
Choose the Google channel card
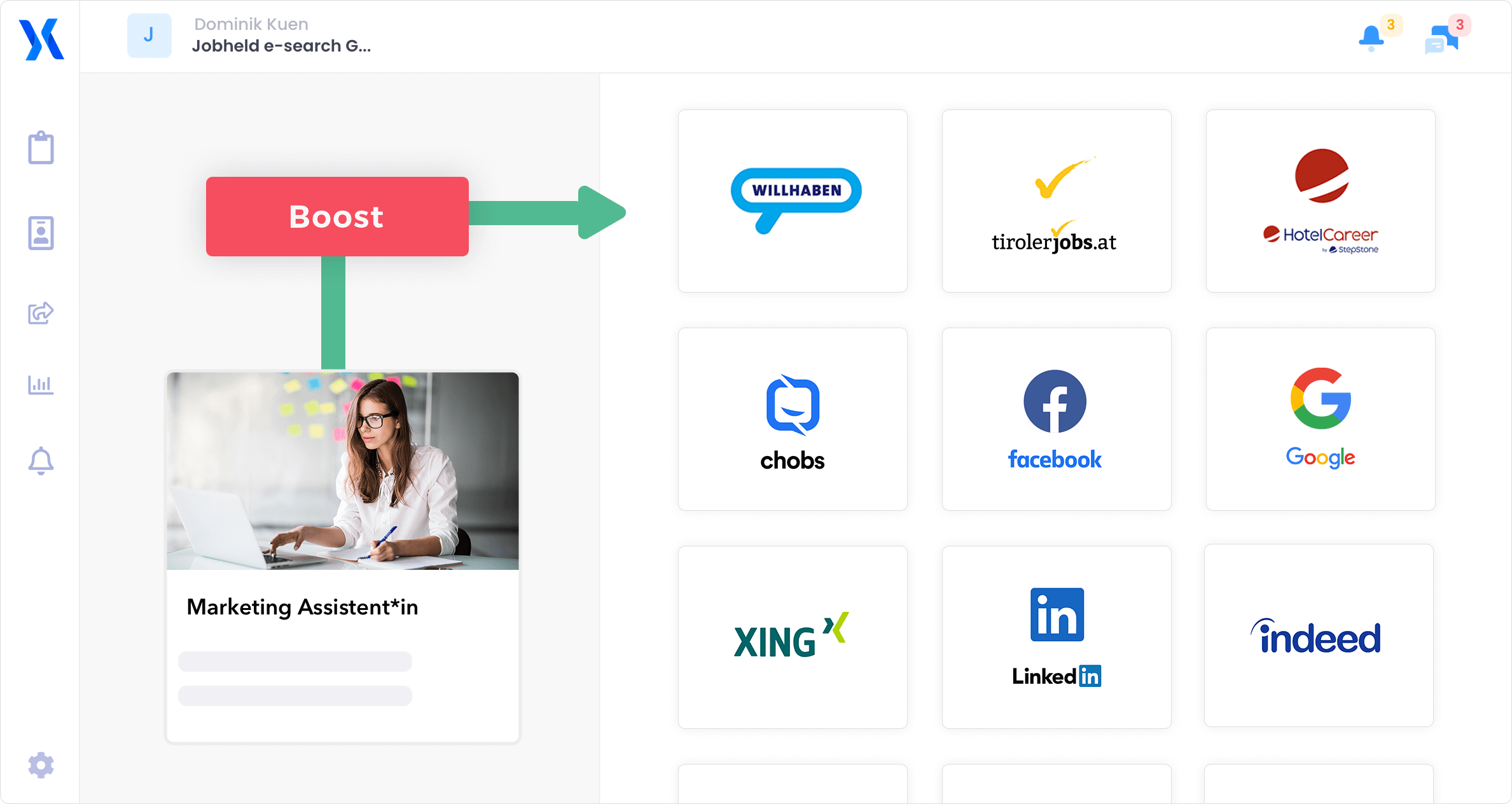point(1320,419)
